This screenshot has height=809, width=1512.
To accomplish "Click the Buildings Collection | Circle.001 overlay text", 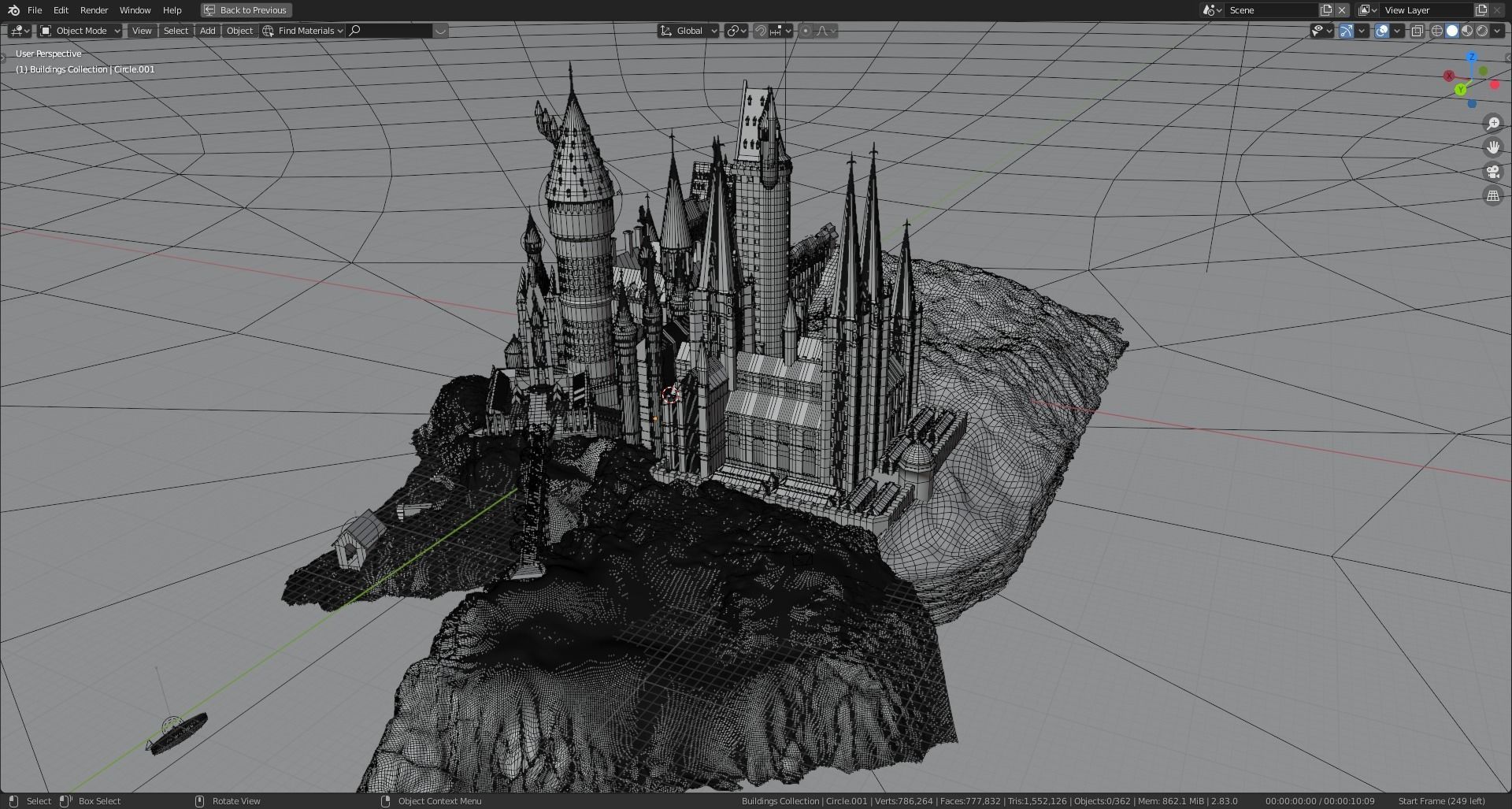I will point(85,69).
